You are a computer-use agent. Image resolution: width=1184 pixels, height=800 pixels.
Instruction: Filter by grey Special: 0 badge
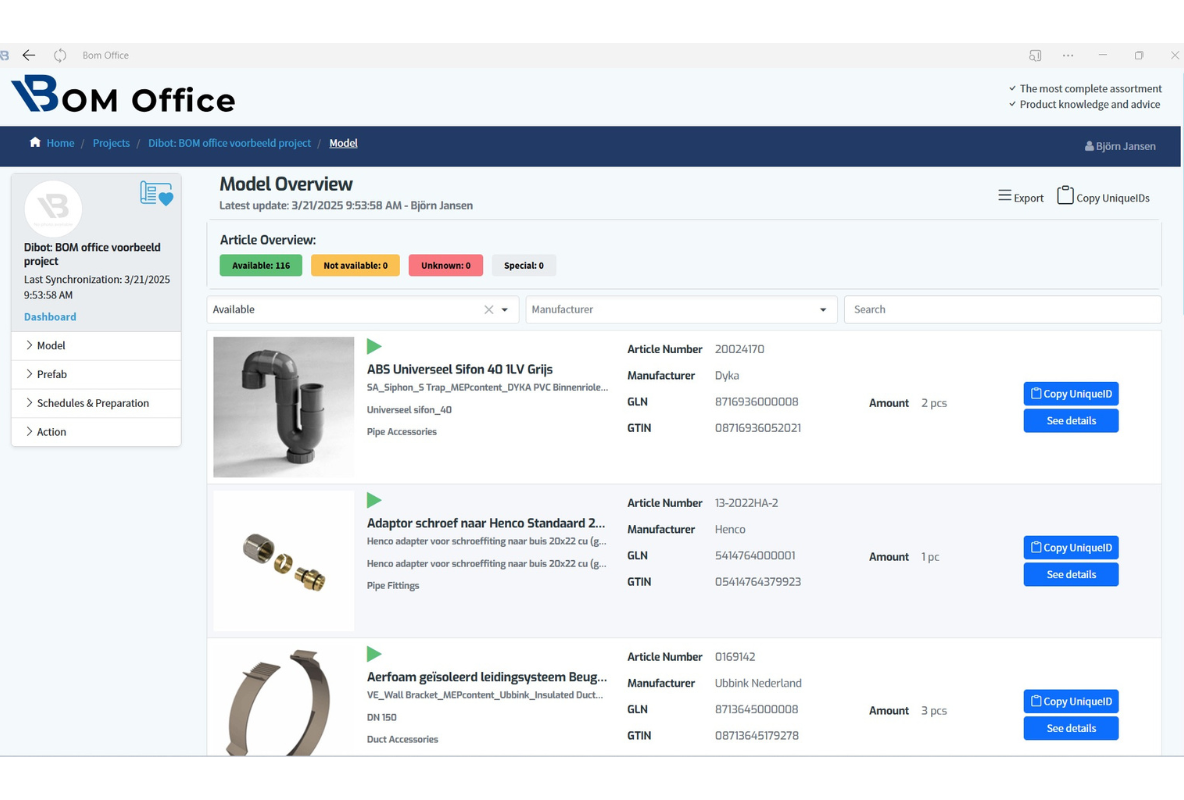click(523, 265)
